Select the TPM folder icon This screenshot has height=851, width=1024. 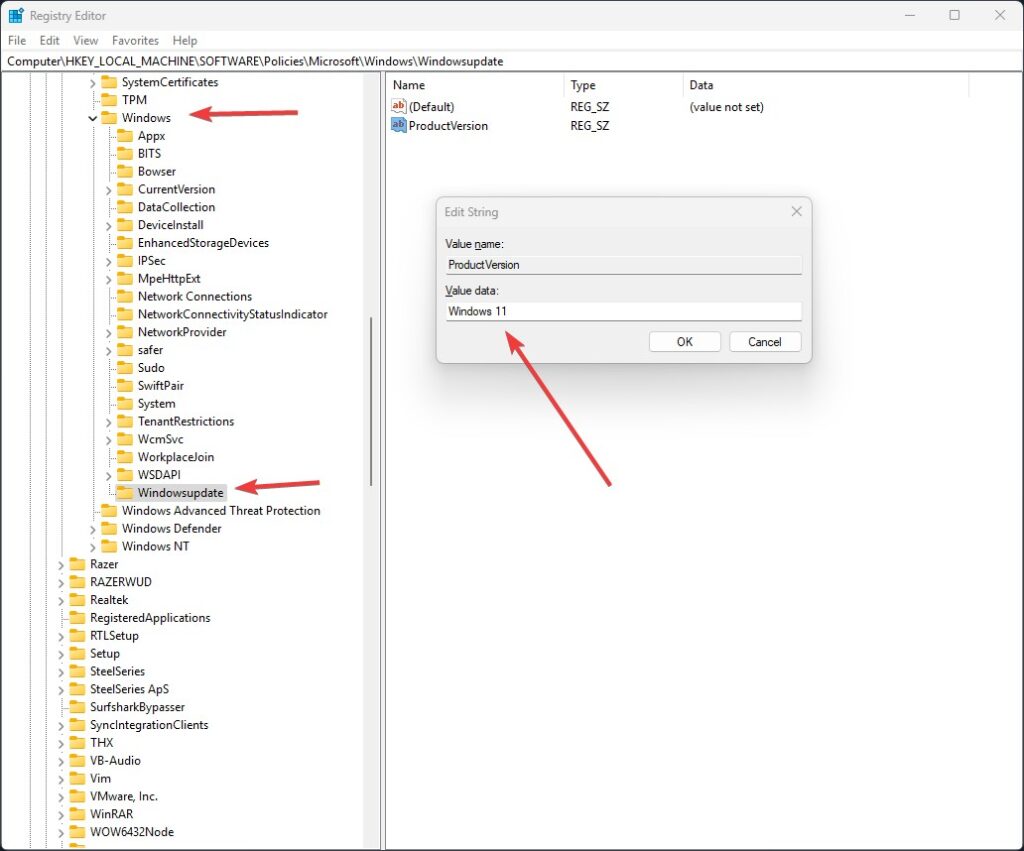coord(109,100)
